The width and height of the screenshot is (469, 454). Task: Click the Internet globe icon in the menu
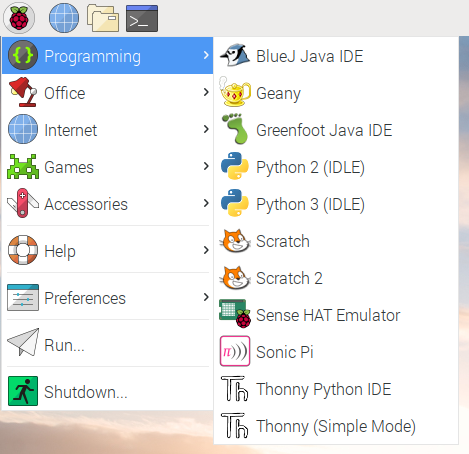[x=23, y=129]
